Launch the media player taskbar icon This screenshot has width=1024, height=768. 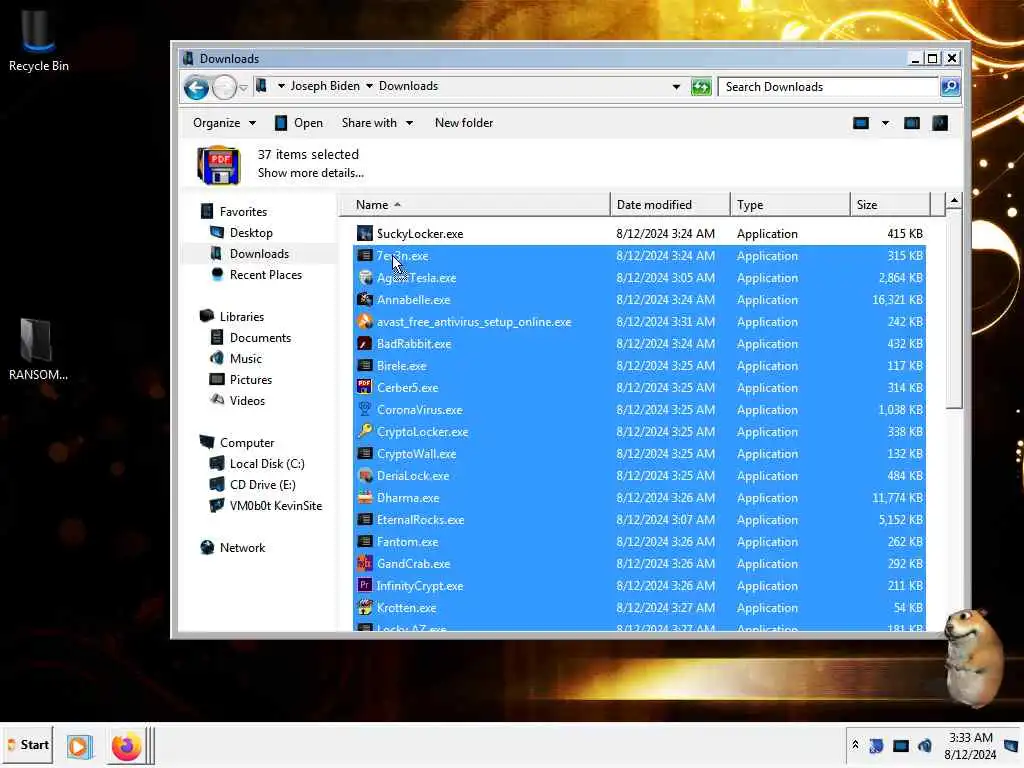79,746
